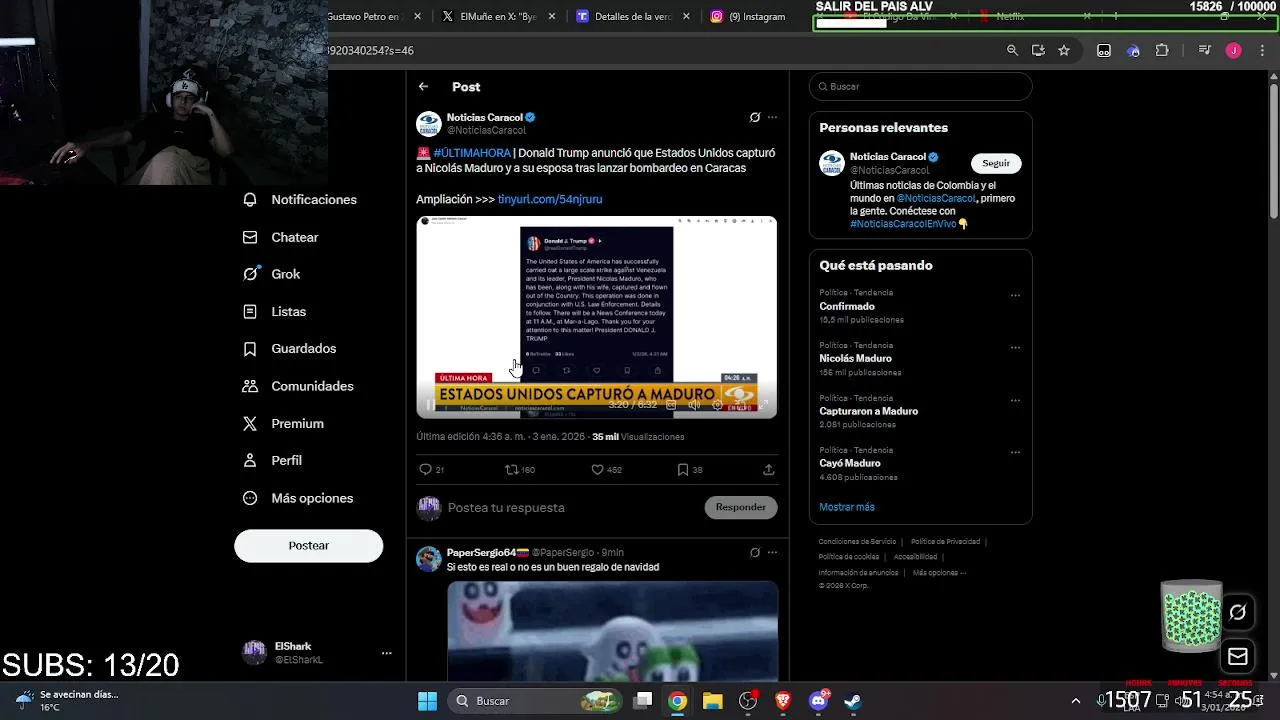
Task: Toggle picture-in-picture on the video
Action: pyautogui.click(x=741, y=405)
